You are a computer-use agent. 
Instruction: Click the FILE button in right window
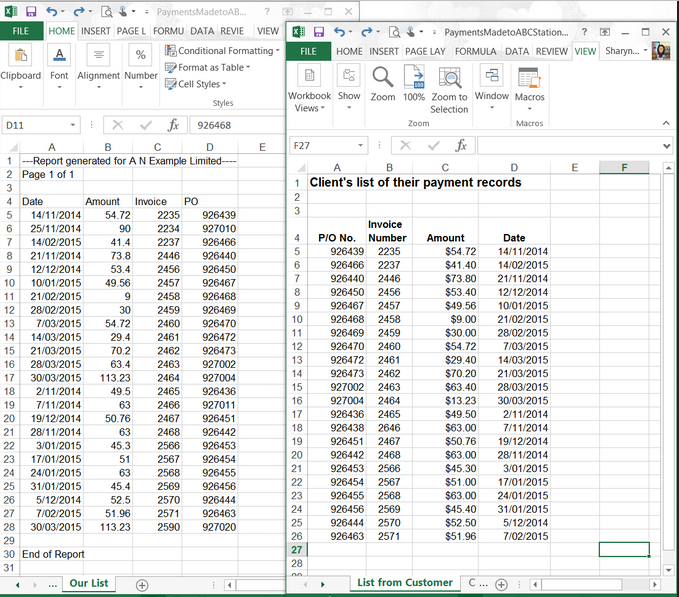point(308,51)
